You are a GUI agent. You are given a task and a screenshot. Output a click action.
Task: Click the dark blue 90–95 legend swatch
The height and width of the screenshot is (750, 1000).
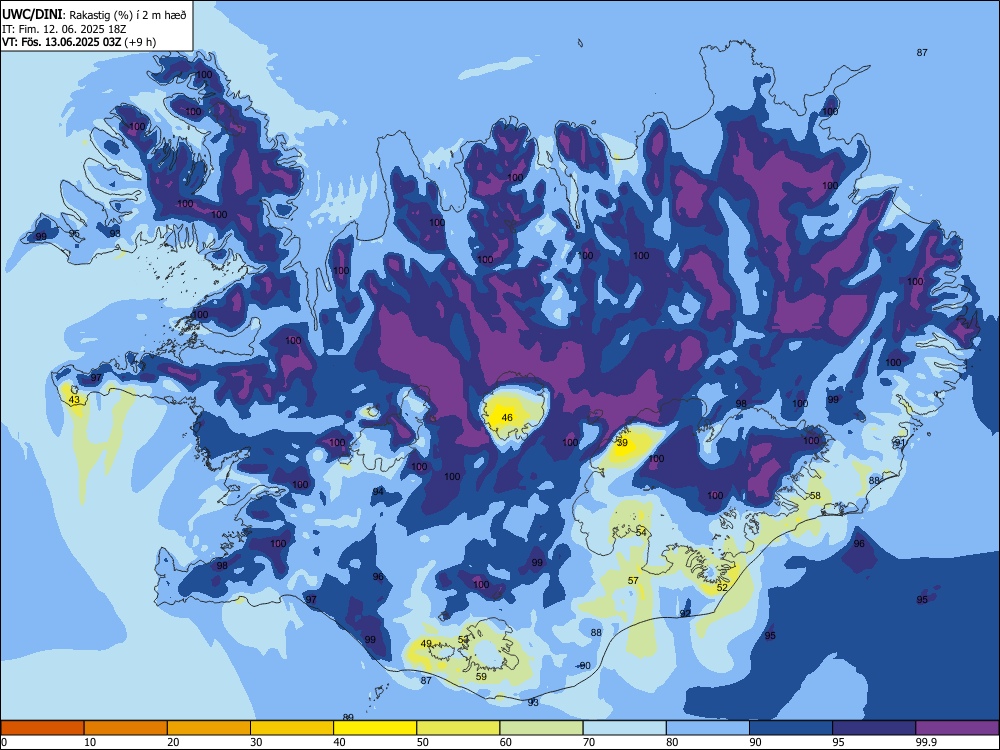791,728
